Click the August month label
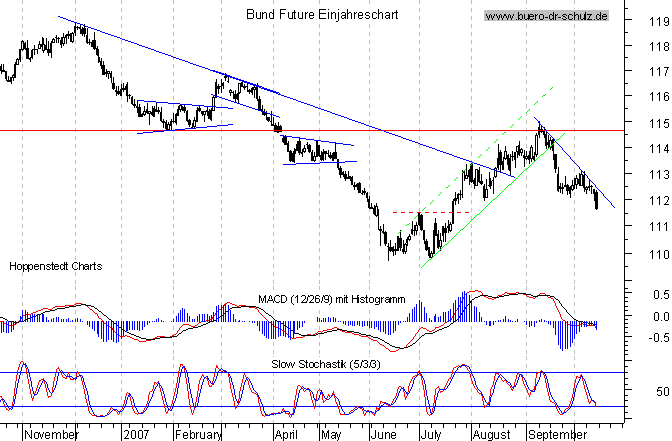The width and height of the screenshot is (672, 441). click(490, 435)
